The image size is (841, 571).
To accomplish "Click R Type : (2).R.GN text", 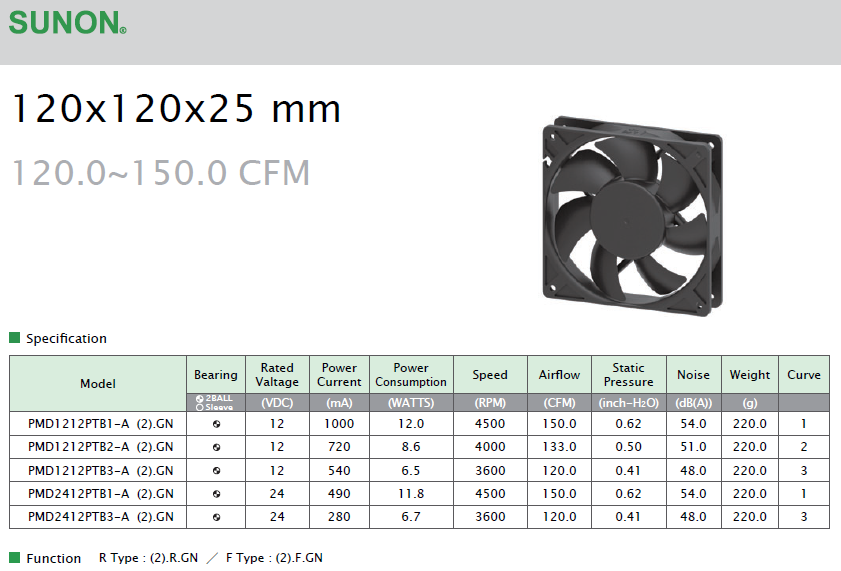I will (148, 558).
